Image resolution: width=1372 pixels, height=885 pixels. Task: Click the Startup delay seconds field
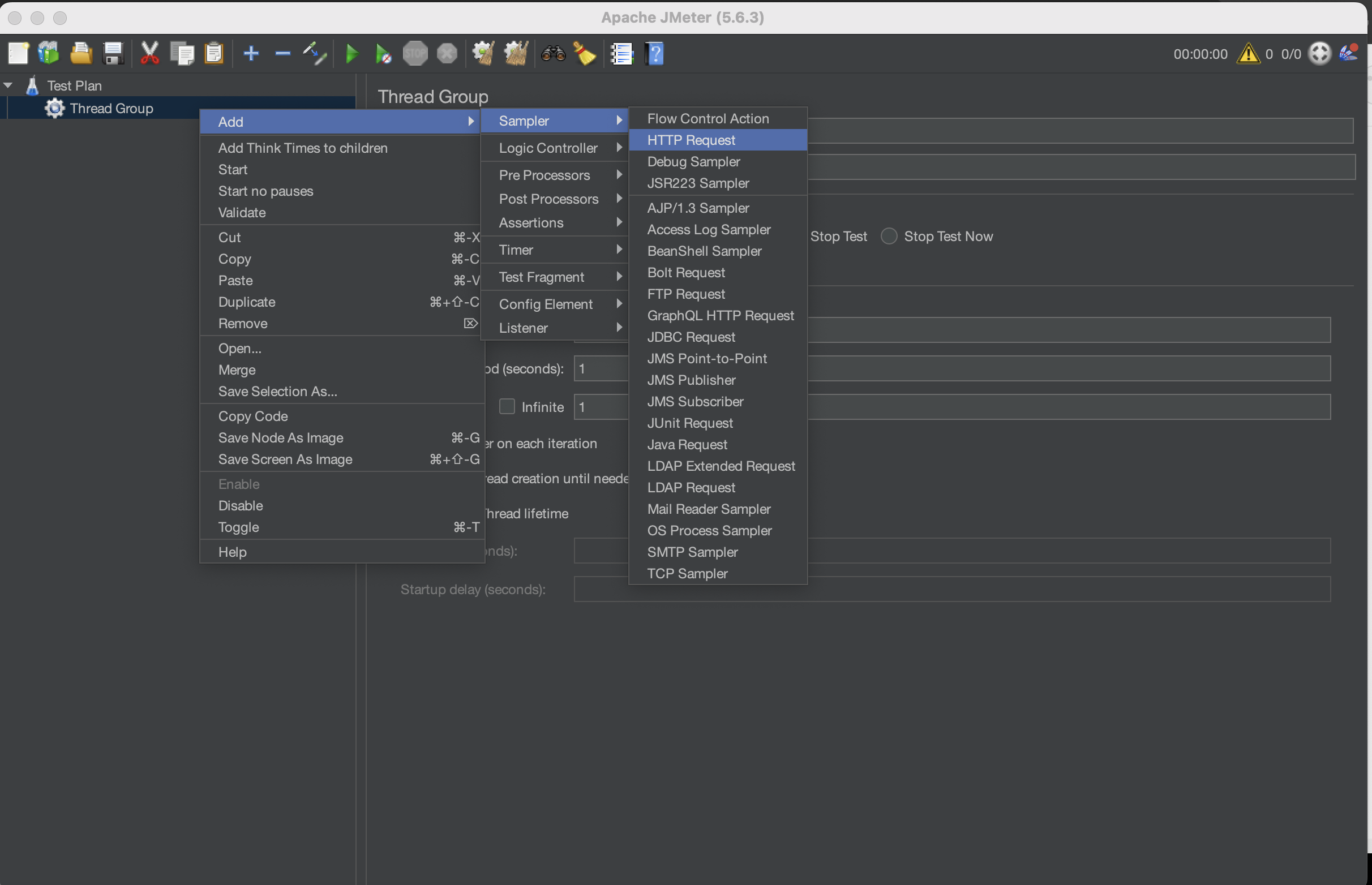pyautogui.click(x=952, y=590)
